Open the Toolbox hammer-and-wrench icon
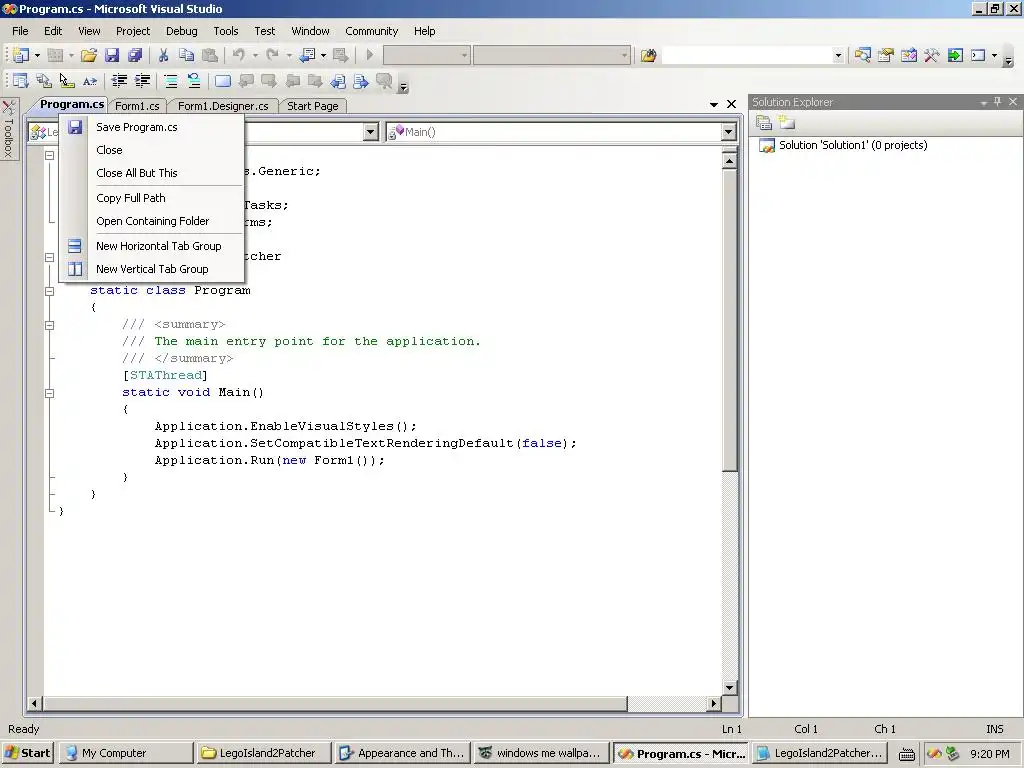 coord(932,56)
